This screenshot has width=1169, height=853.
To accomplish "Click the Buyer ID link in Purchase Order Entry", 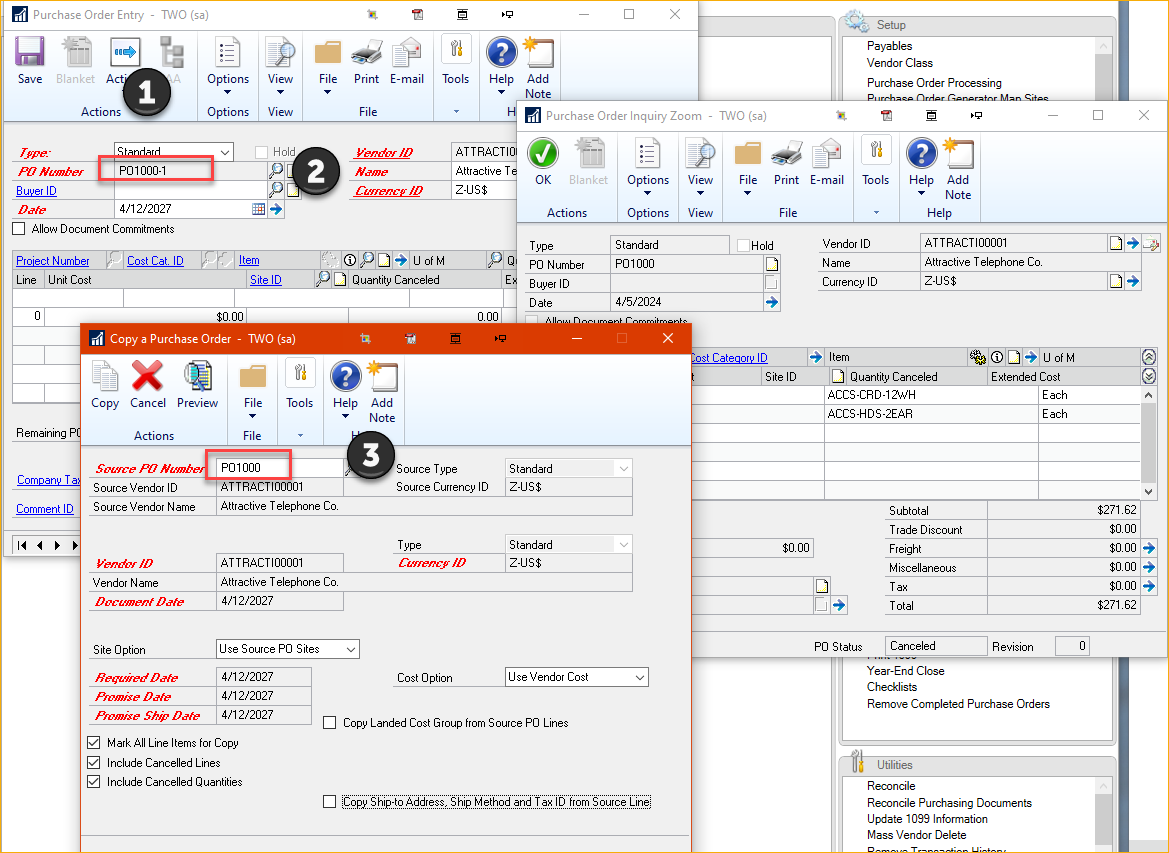I will click(x=37, y=191).
